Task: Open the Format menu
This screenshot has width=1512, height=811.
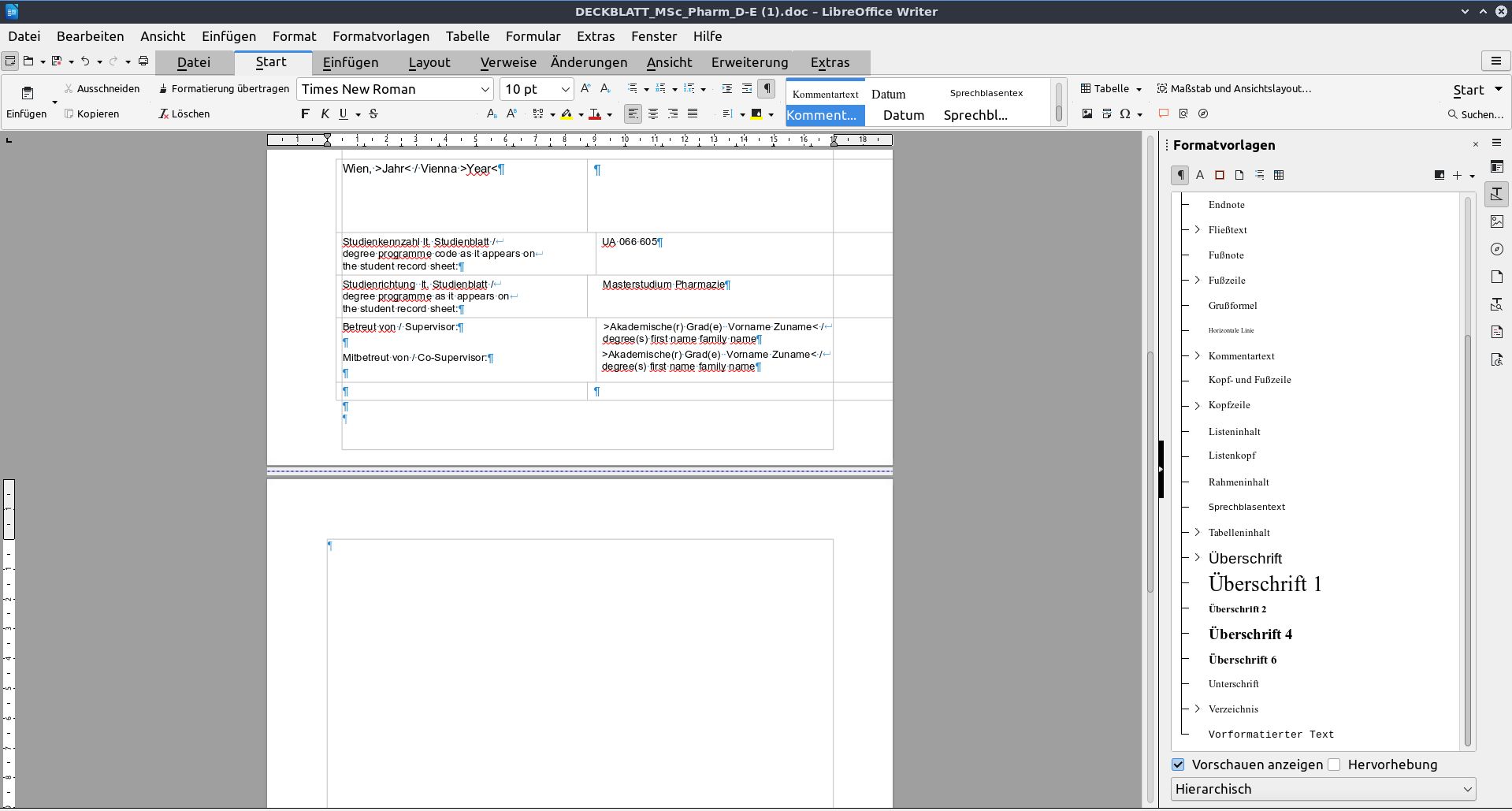Action: tap(294, 36)
